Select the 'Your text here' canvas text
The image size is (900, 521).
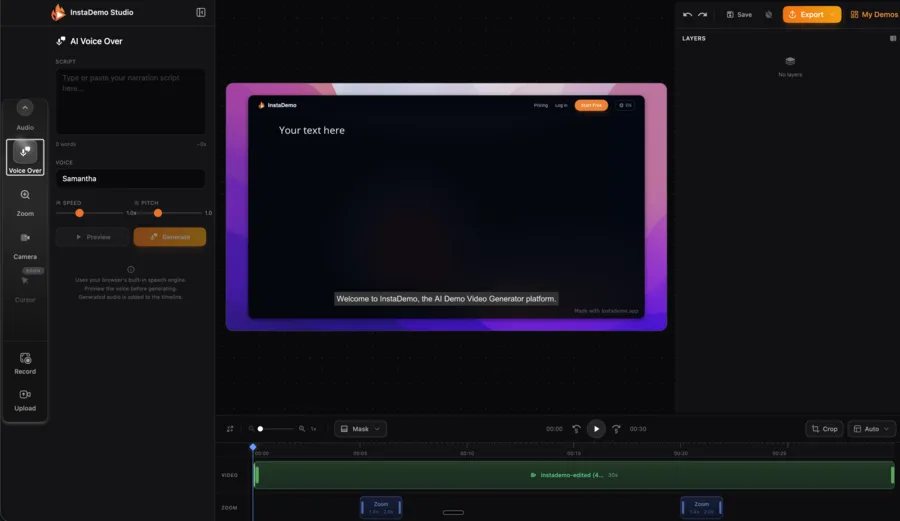pos(312,130)
